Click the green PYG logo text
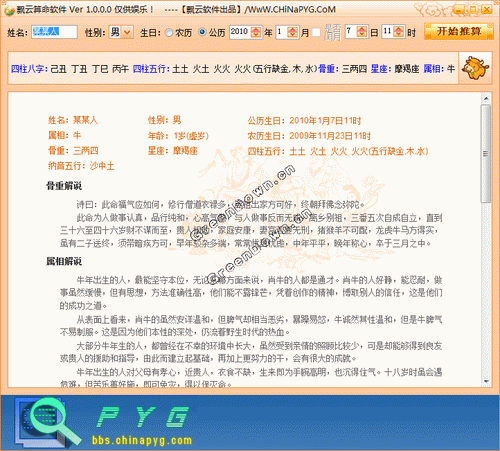Screen dimensions: 500x451 pos(143,417)
